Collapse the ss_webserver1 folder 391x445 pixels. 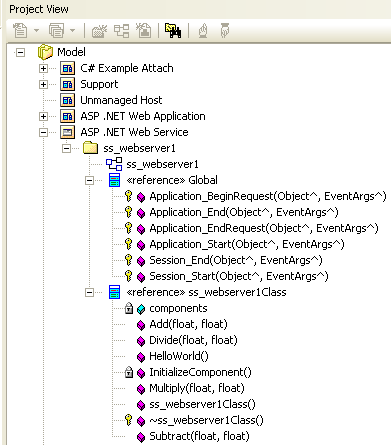66,148
